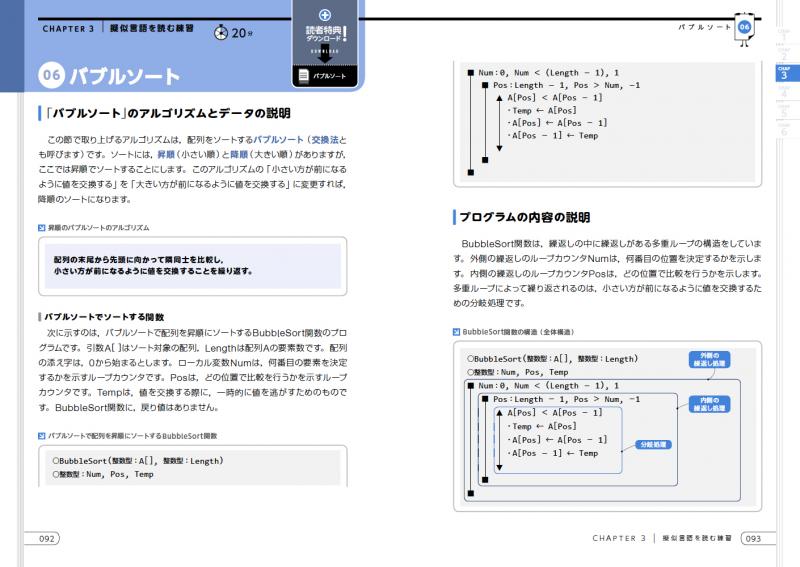Click the ○BubbleSort declaration line in the structure diagram
Viewport: 800px width, 567px height.
click(x=553, y=359)
